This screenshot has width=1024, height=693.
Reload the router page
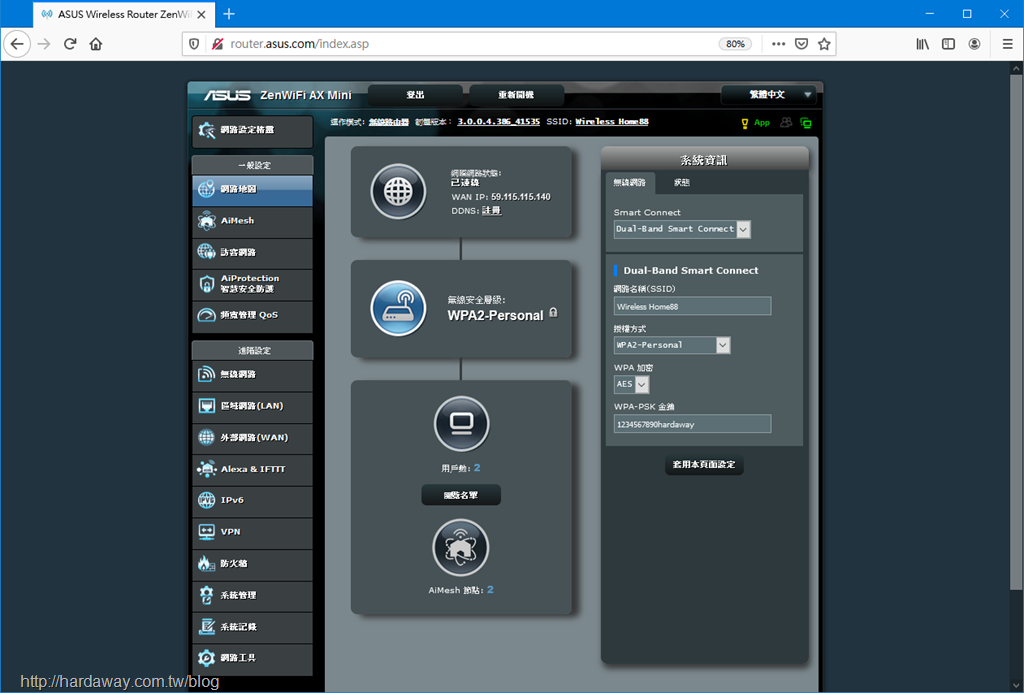pos(70,44)
